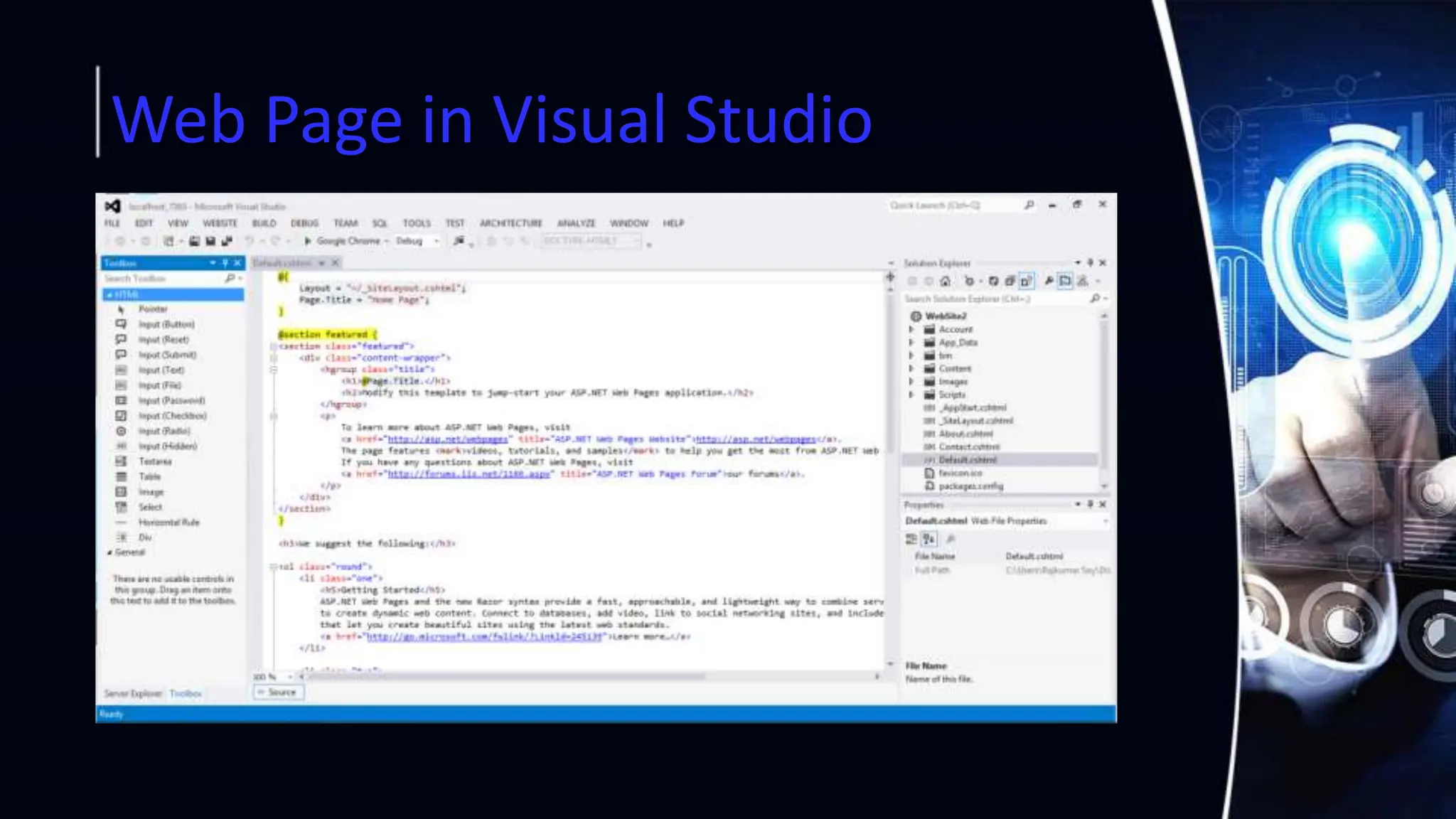Open the TOOLS menu
The width and height of the screenshot is (1456, 819).
[x=417, y=223]
